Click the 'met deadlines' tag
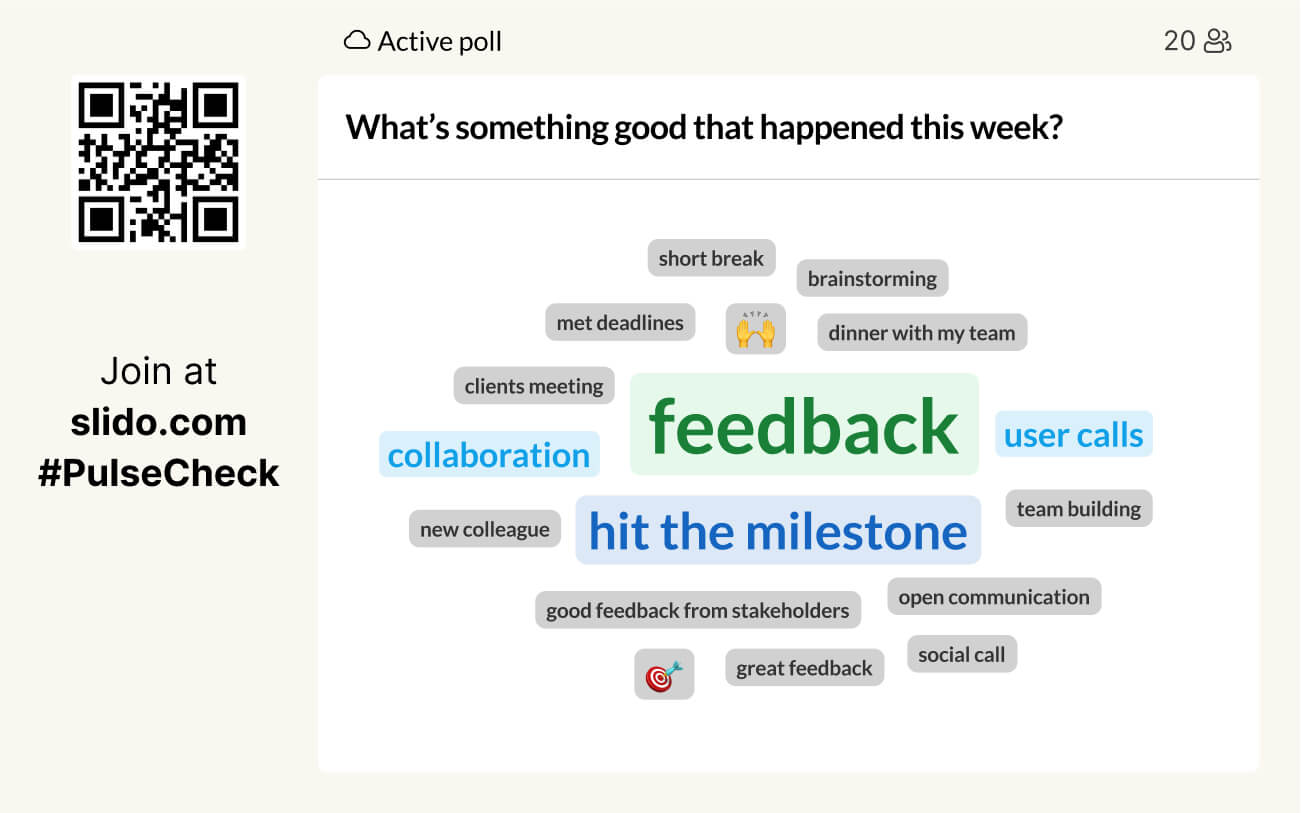 tap(620, 322)
